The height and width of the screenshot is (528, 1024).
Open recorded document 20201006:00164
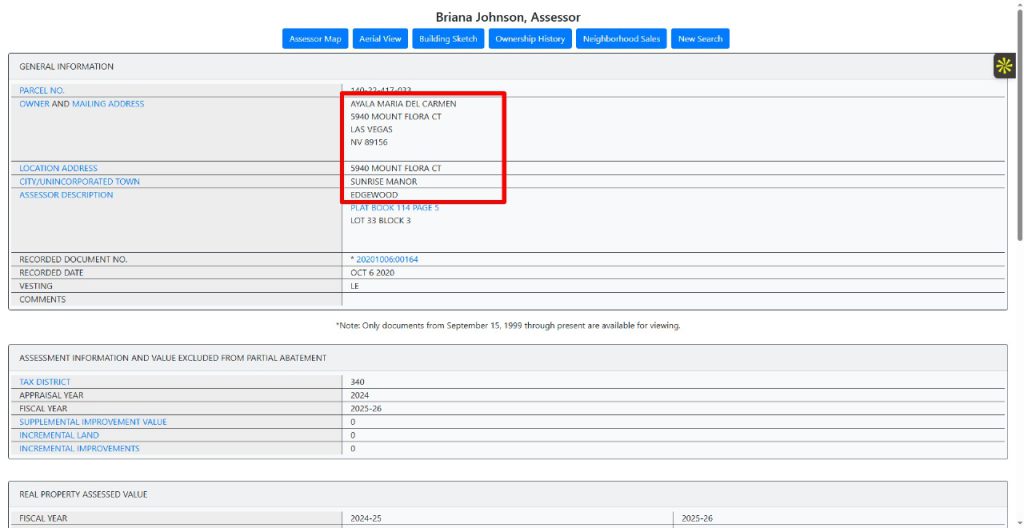387,260
